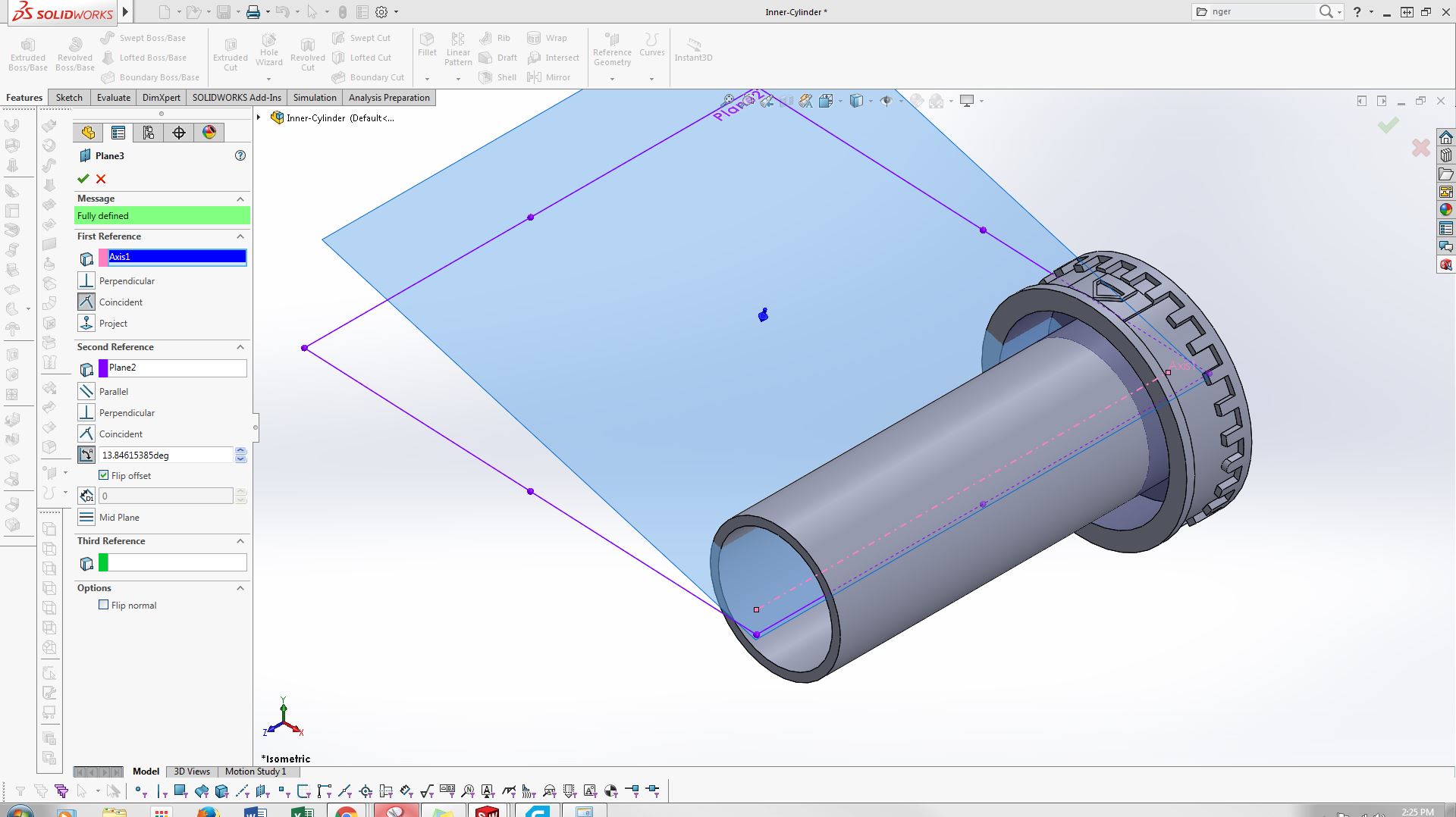The image size is (1456, 817).
Task: Click the search box in the title bar
Action: pos(1262,12)
